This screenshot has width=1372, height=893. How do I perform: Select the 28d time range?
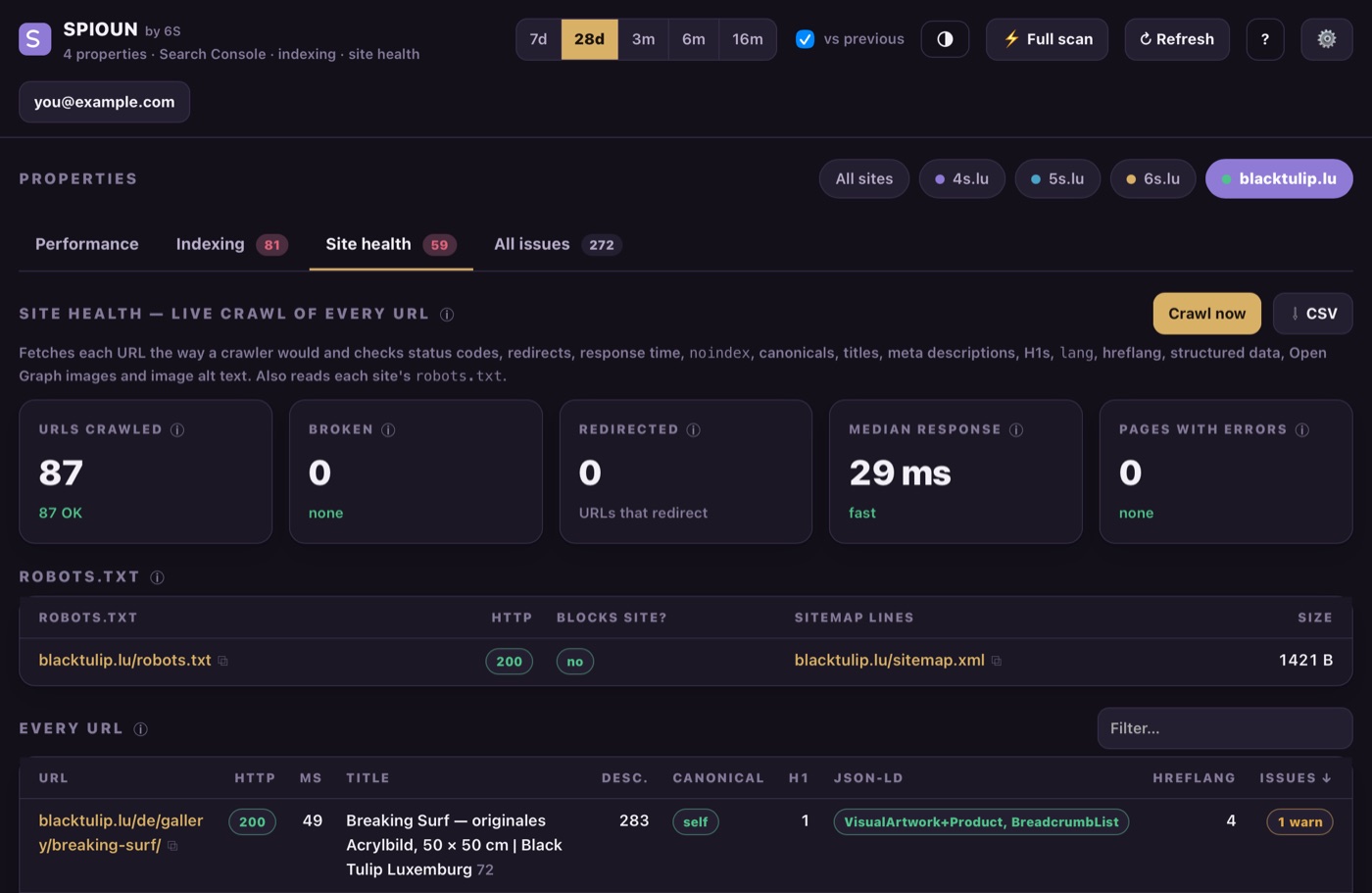pyautogui.click(x=589, y=39)
